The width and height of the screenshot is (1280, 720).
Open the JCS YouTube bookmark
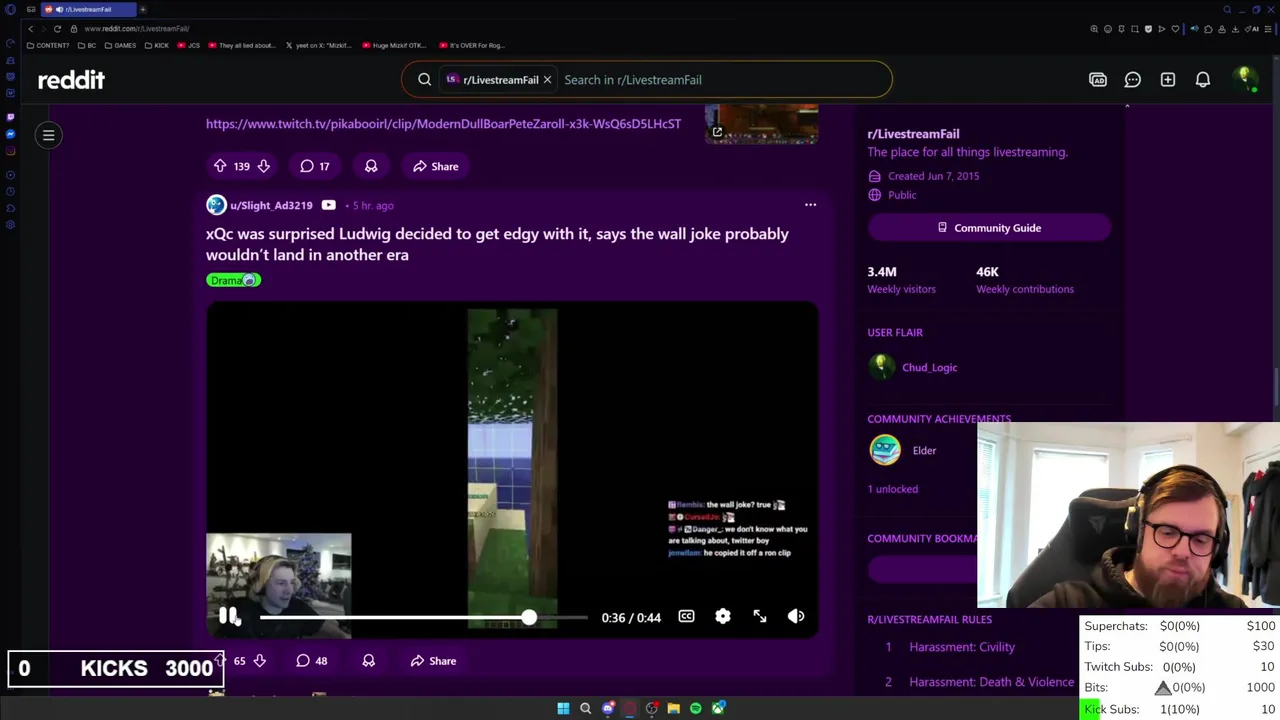coord(189,45)
